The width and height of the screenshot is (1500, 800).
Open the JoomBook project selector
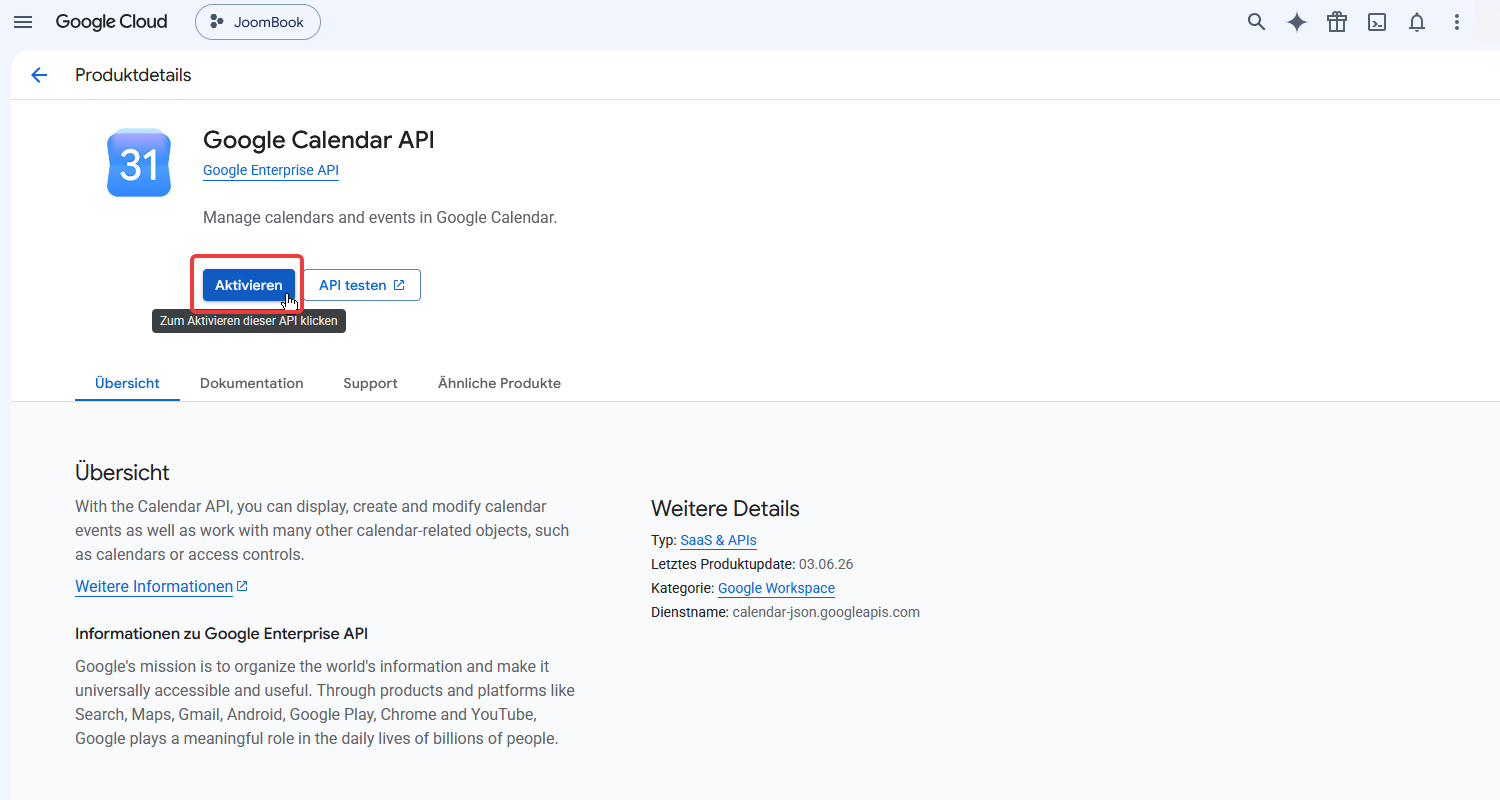[x=258, y=22]
